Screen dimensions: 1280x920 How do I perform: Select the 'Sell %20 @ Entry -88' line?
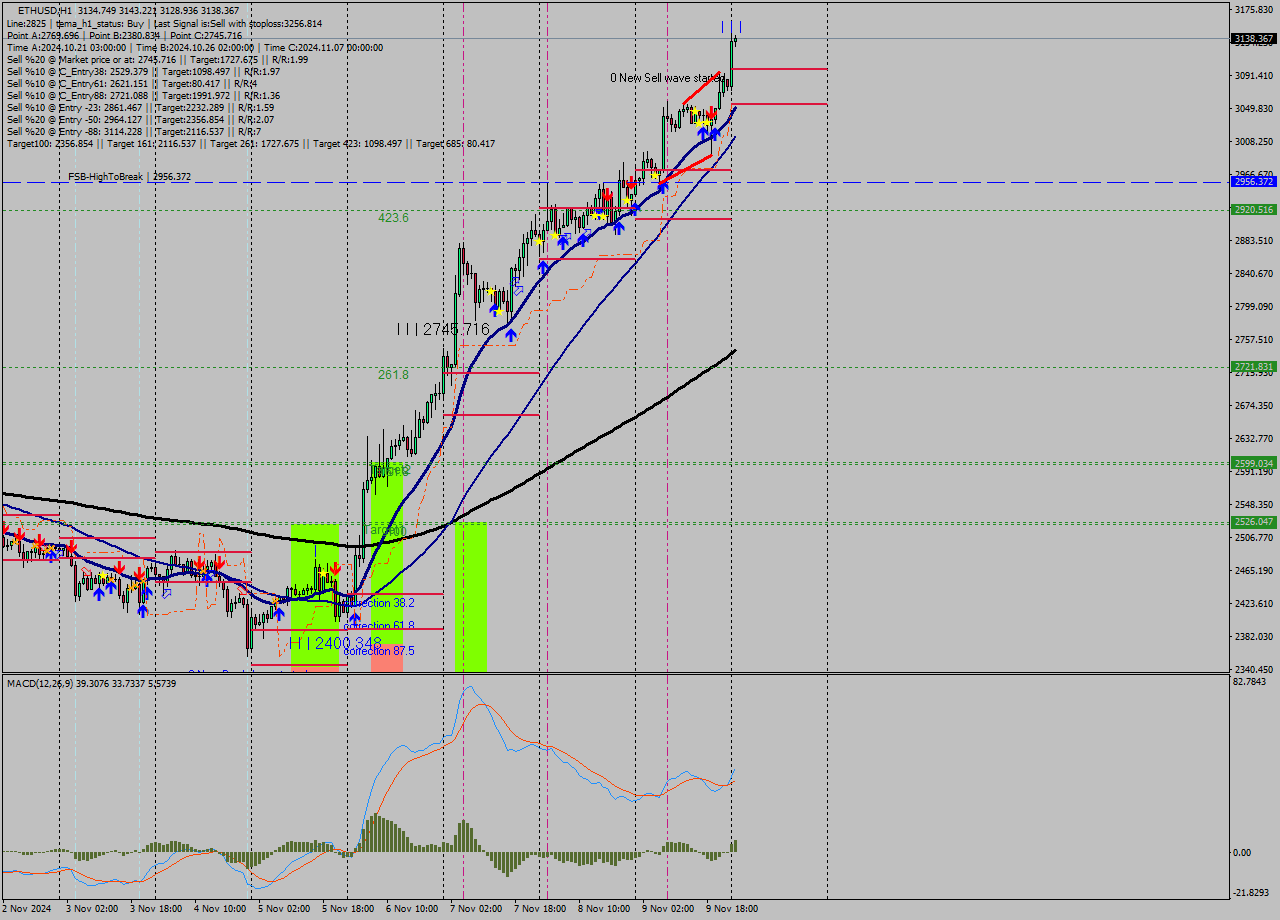tap(134, 132)
